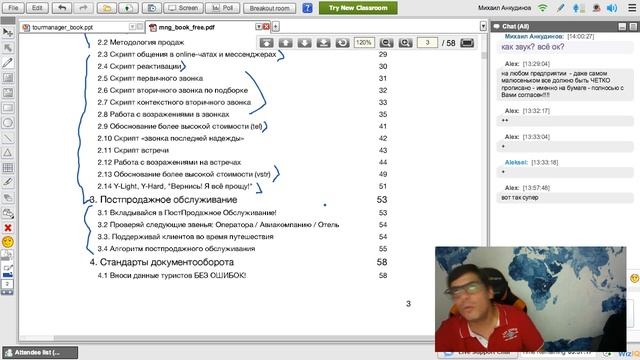This screenshot has height=360, width=640.
Task: Click '2.4 Скрипт реактивации' line
Action: [139, 66]
